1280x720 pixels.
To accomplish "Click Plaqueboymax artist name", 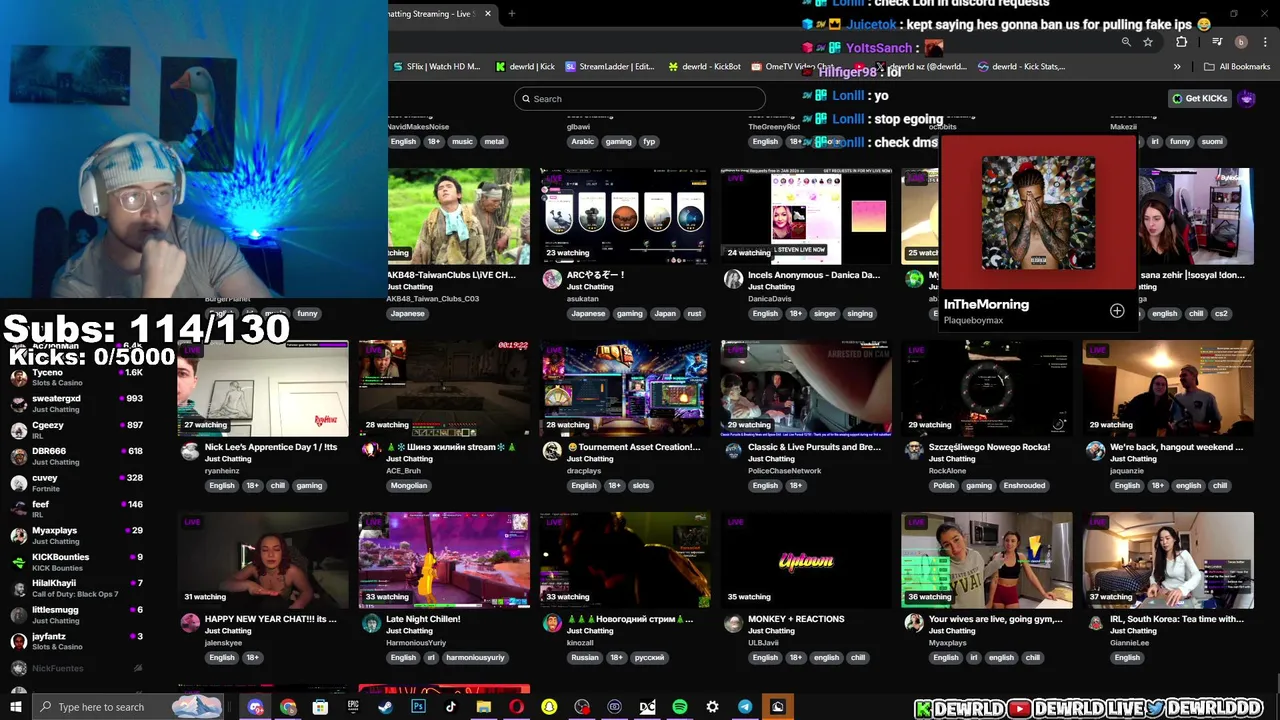I will click(973, 321).
